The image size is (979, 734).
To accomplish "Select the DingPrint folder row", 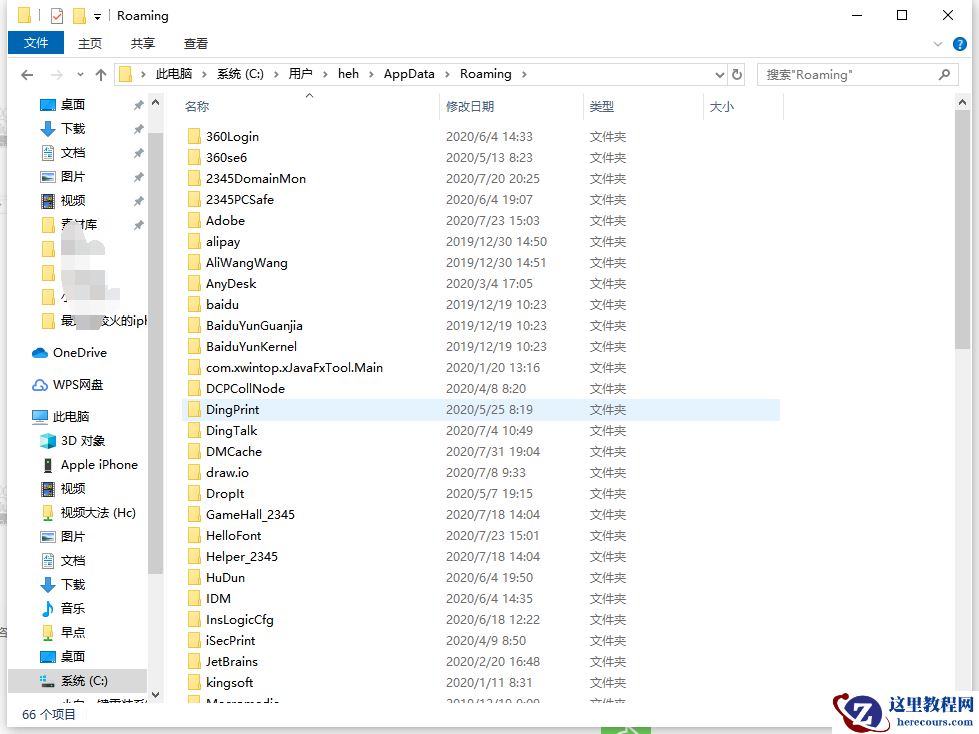I will tap(481, 409).
